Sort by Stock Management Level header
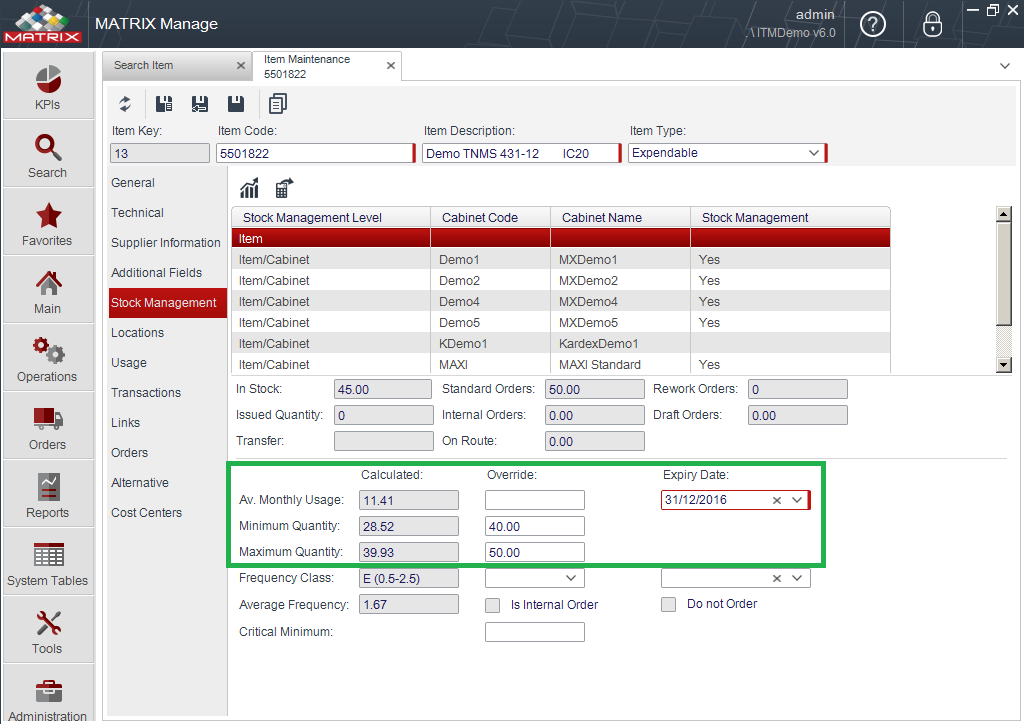This screenshot has width=1024, height=724. (x=331, y=217)
